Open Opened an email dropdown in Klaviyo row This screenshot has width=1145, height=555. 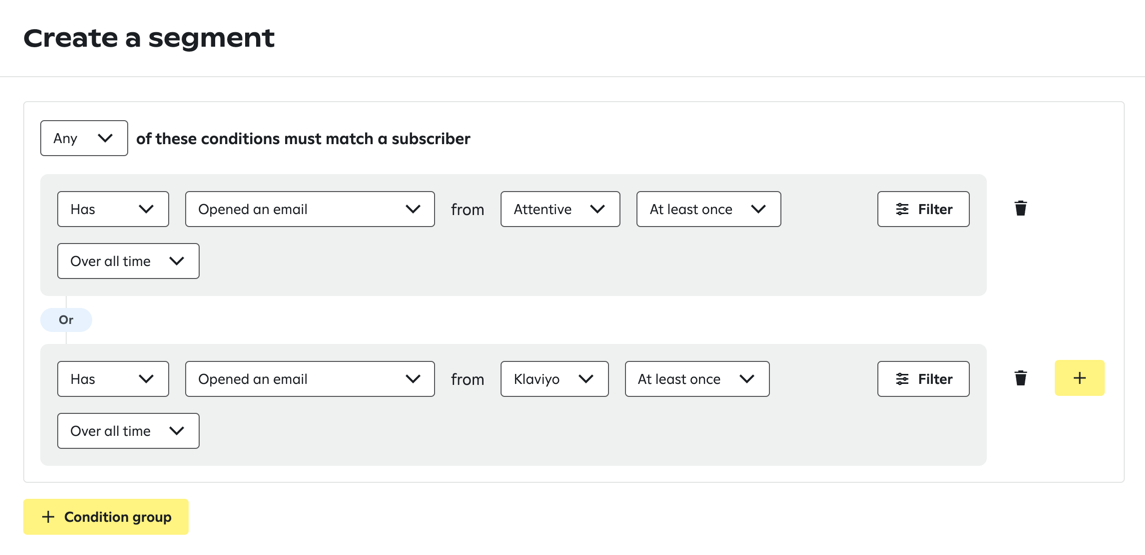(x=310, y=379)
